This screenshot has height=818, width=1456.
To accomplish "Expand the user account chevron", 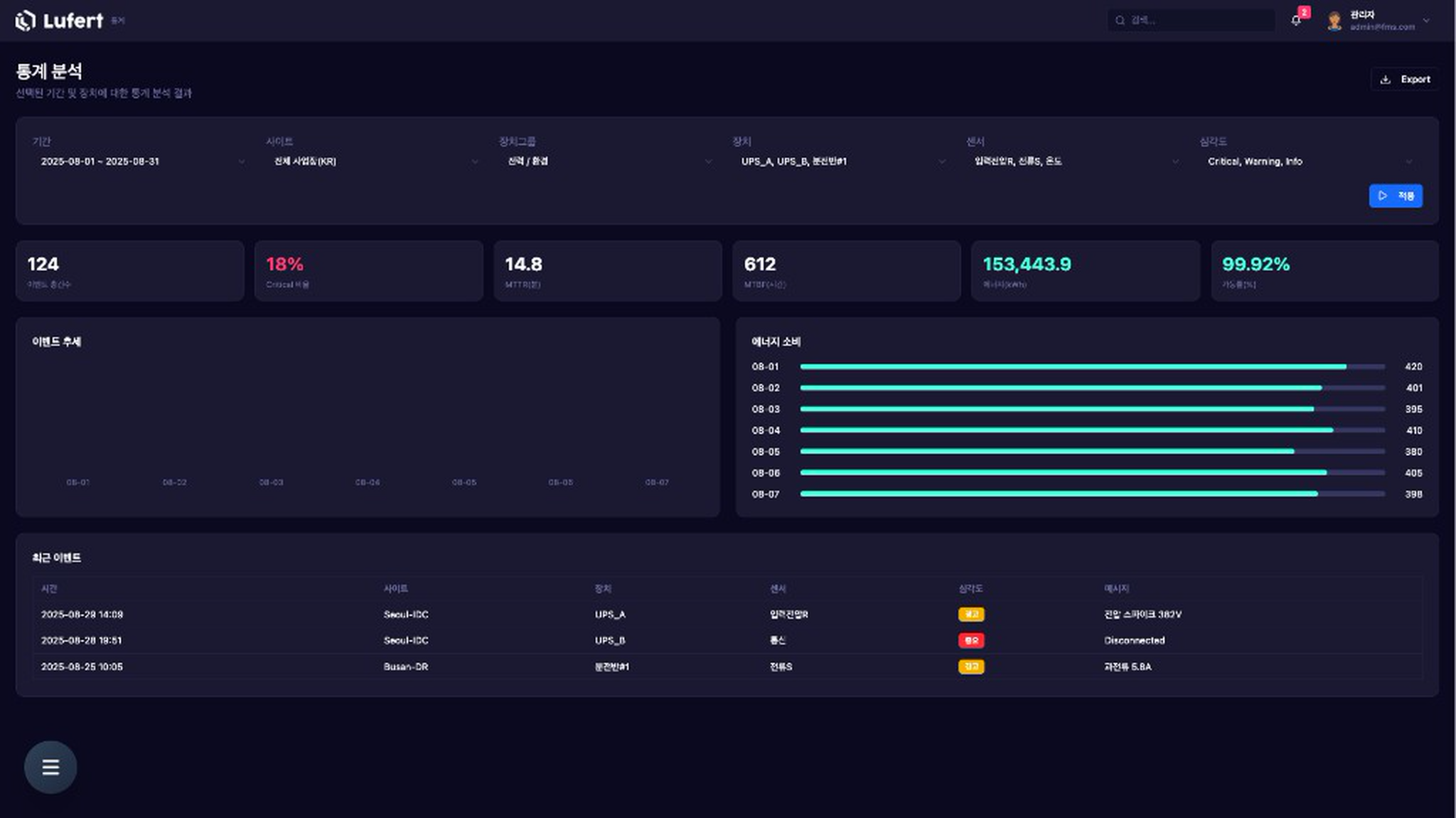I will [x=1426, y=21].
